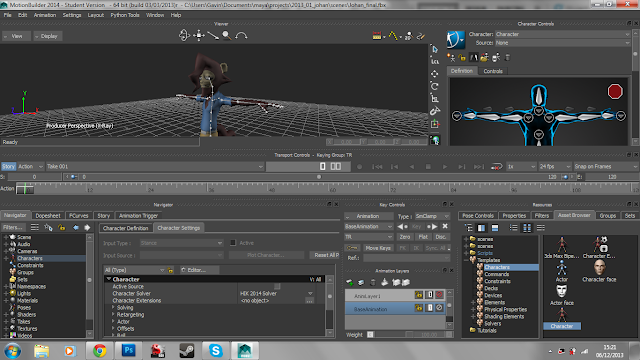Switch to Character Definition tab
The width and height of the screenshot is (640, 360).
coord(126,228)
